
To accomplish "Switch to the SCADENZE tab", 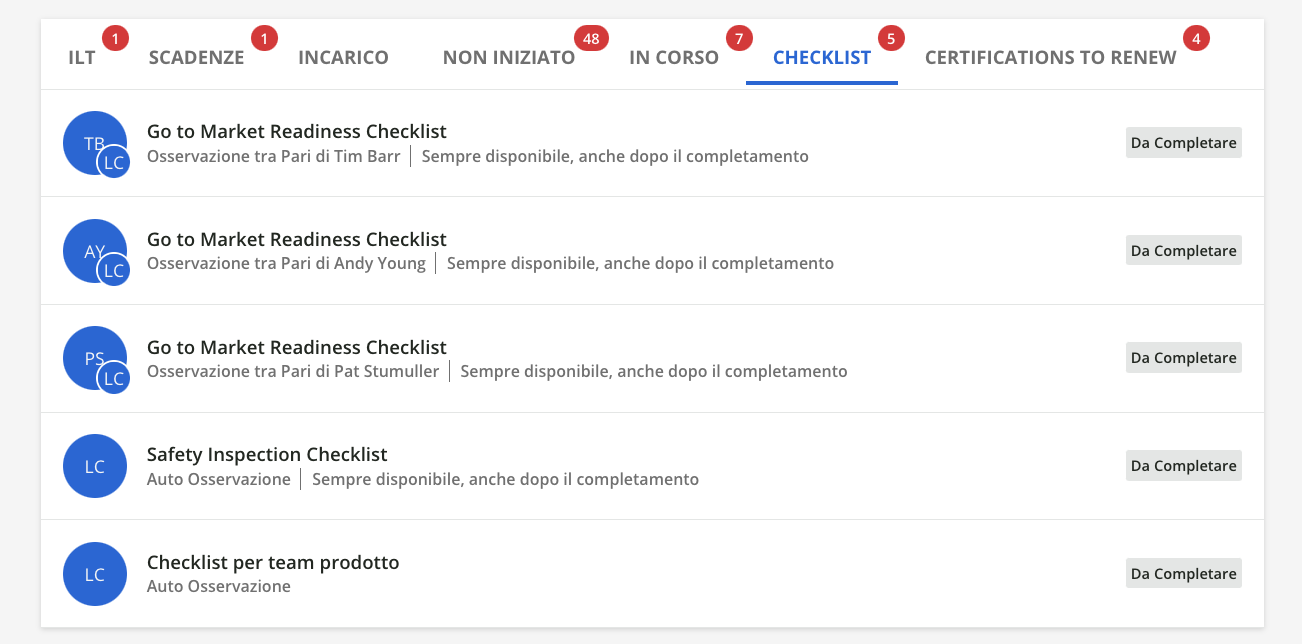I will coord(195,58).
